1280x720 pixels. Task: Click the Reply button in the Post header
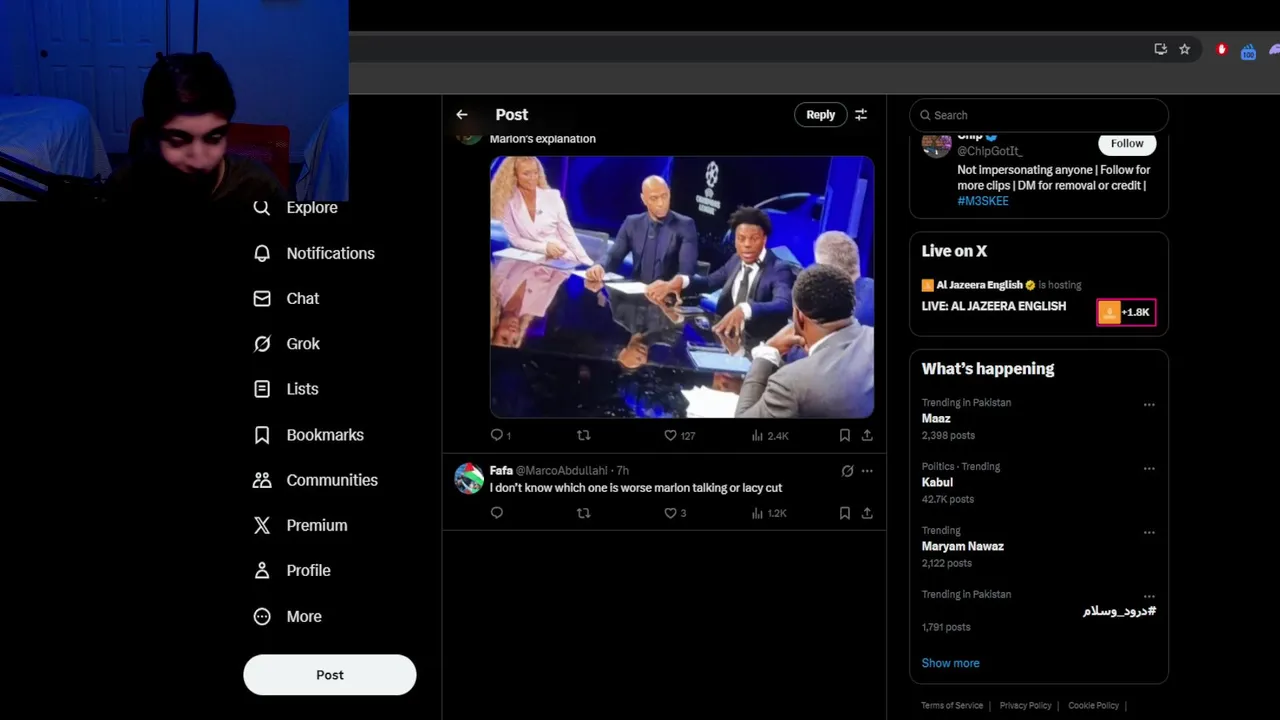820,115
